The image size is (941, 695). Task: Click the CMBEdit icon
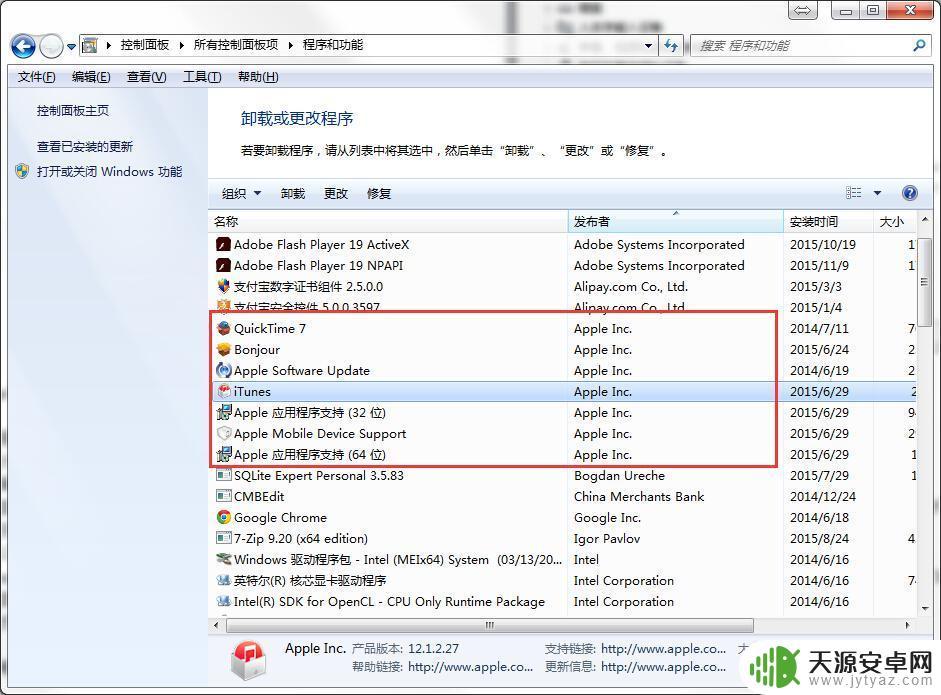[x=223, y=496]
